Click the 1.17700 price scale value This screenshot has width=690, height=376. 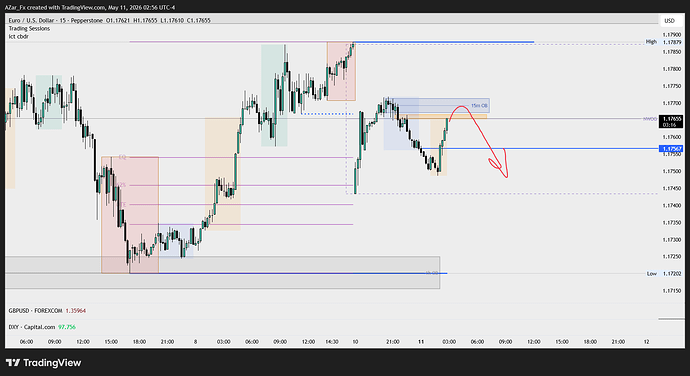coord(672,103)
